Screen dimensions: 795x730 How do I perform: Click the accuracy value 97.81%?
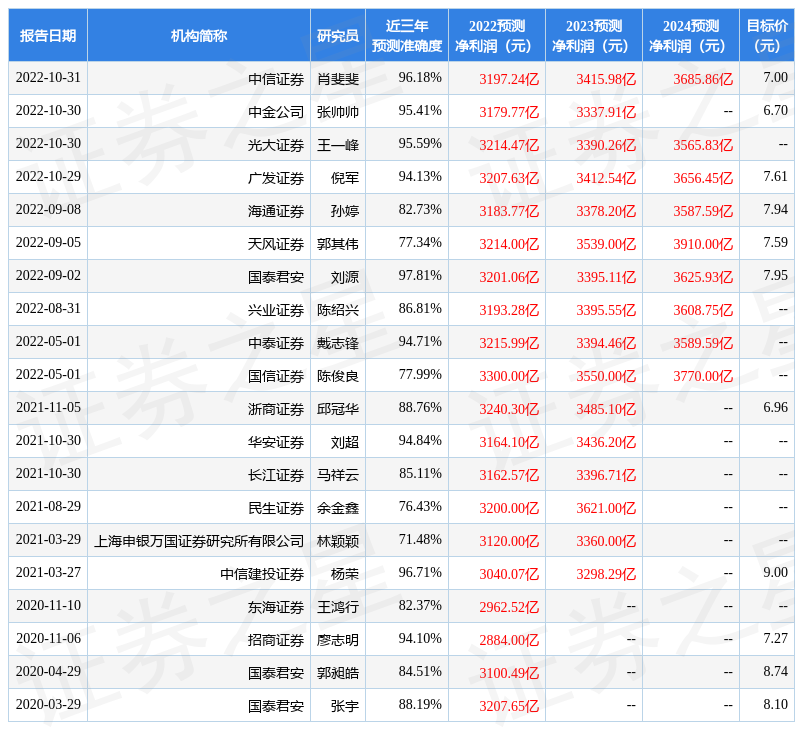click(x=420, y=275)
